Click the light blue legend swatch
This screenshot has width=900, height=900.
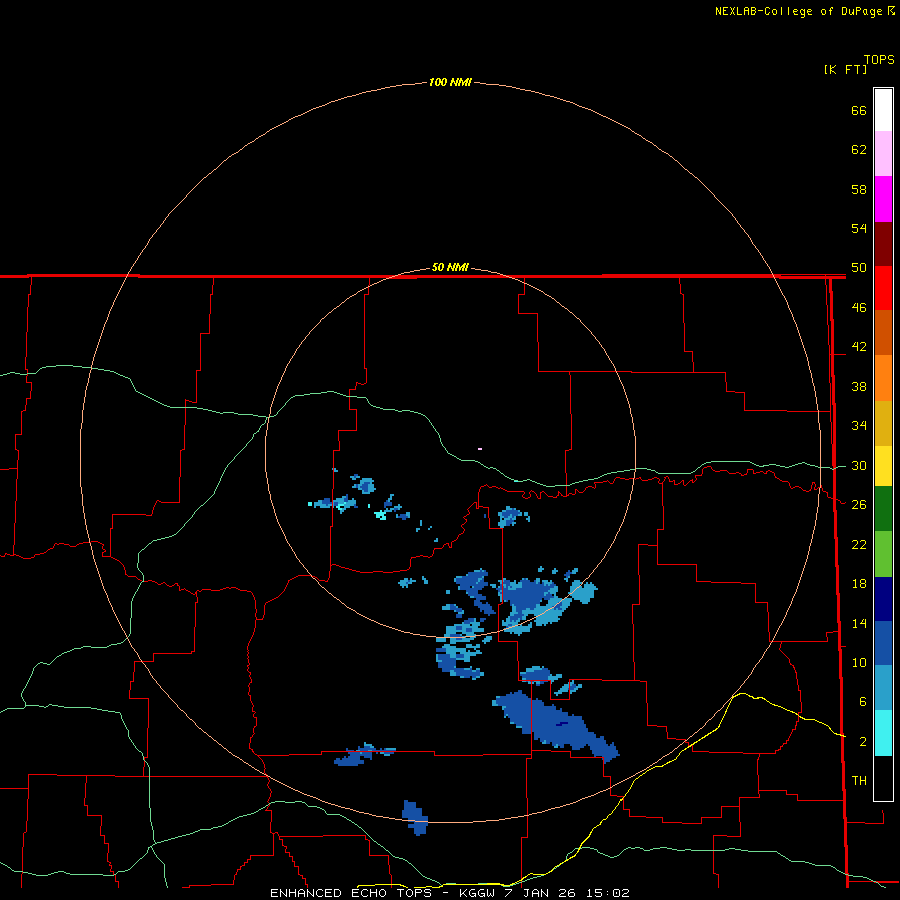[883, 688]
